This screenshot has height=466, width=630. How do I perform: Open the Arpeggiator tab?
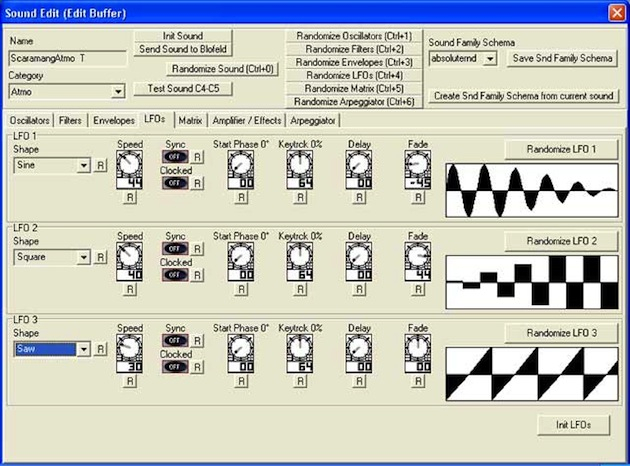pyautogui.click(x=314, y=120)
